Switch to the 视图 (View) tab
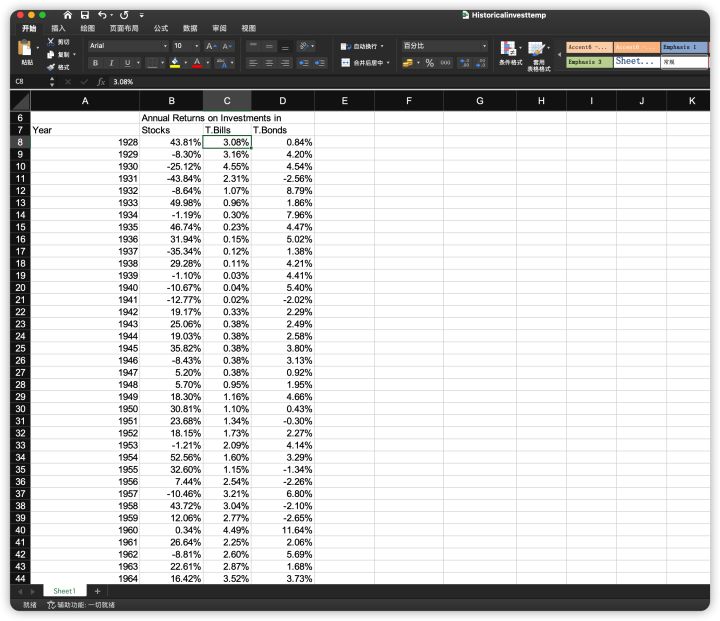The image size is (720, 621). coord(248,28)
